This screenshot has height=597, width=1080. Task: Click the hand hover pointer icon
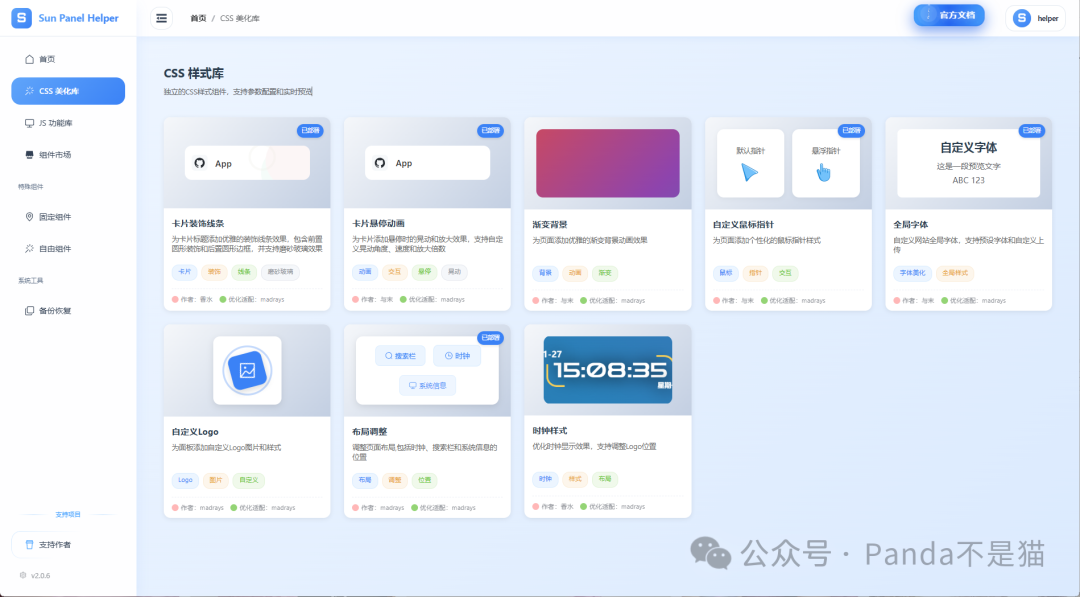tap(824, 172)
